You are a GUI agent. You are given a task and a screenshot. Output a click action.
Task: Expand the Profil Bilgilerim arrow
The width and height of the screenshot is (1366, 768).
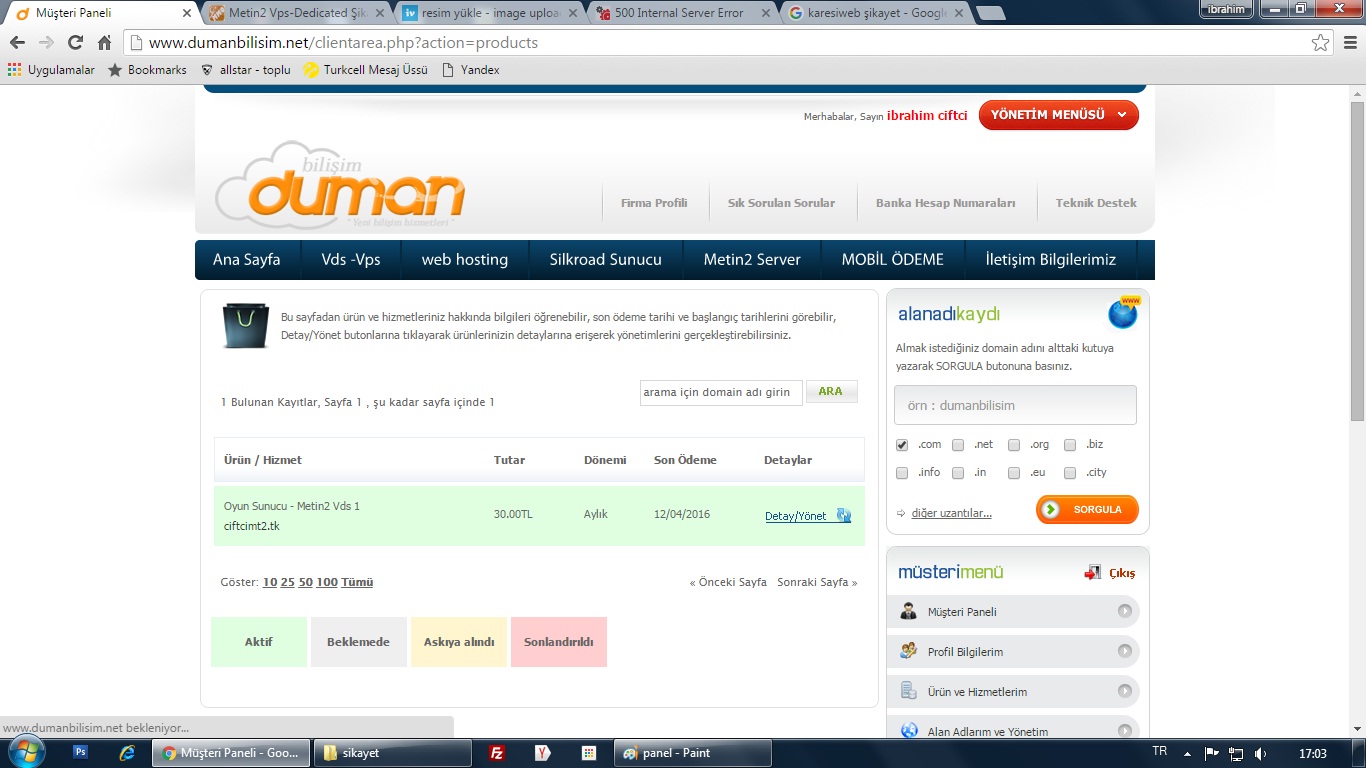click(x=1125, y=651)
